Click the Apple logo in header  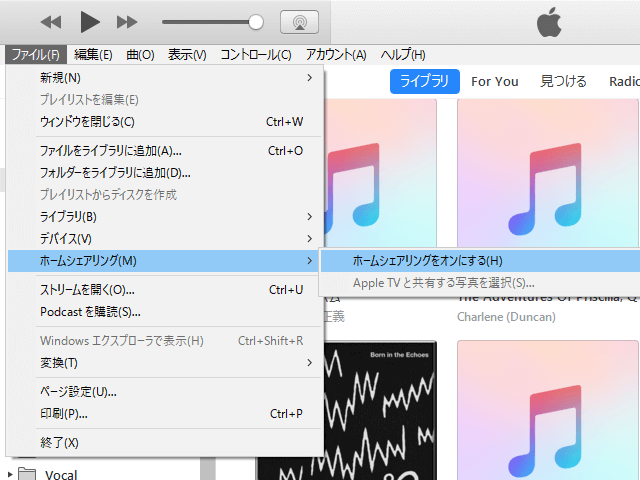pos(549,22)
